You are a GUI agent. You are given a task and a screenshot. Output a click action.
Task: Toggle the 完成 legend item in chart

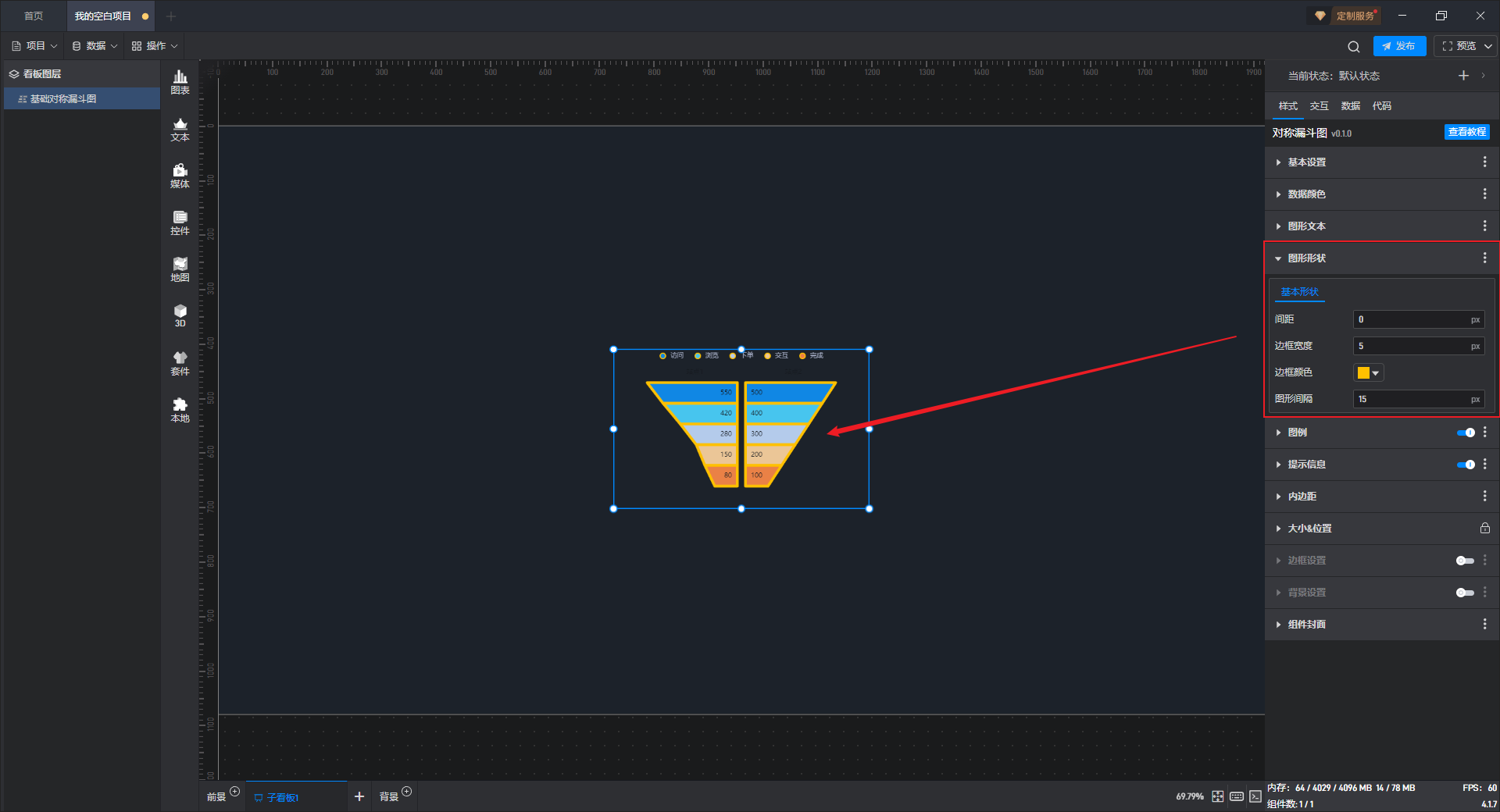tap(811, 356)
